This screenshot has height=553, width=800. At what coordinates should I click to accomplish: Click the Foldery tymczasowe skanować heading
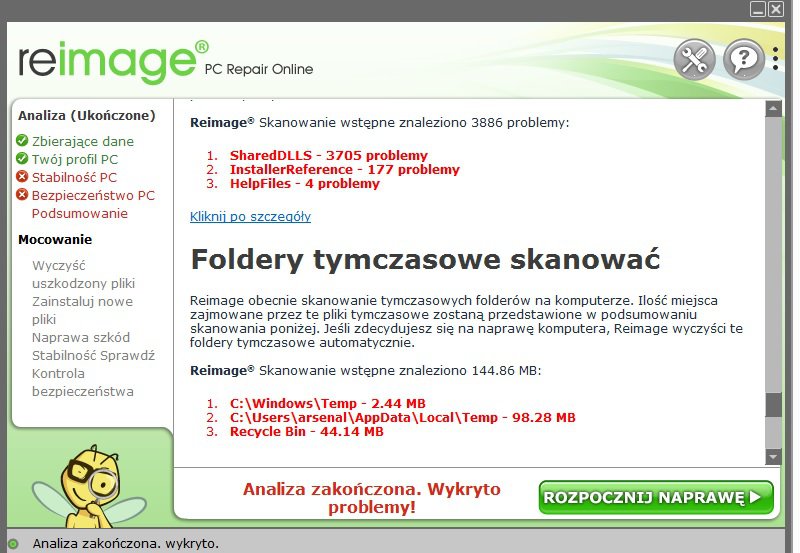(425, 259)
